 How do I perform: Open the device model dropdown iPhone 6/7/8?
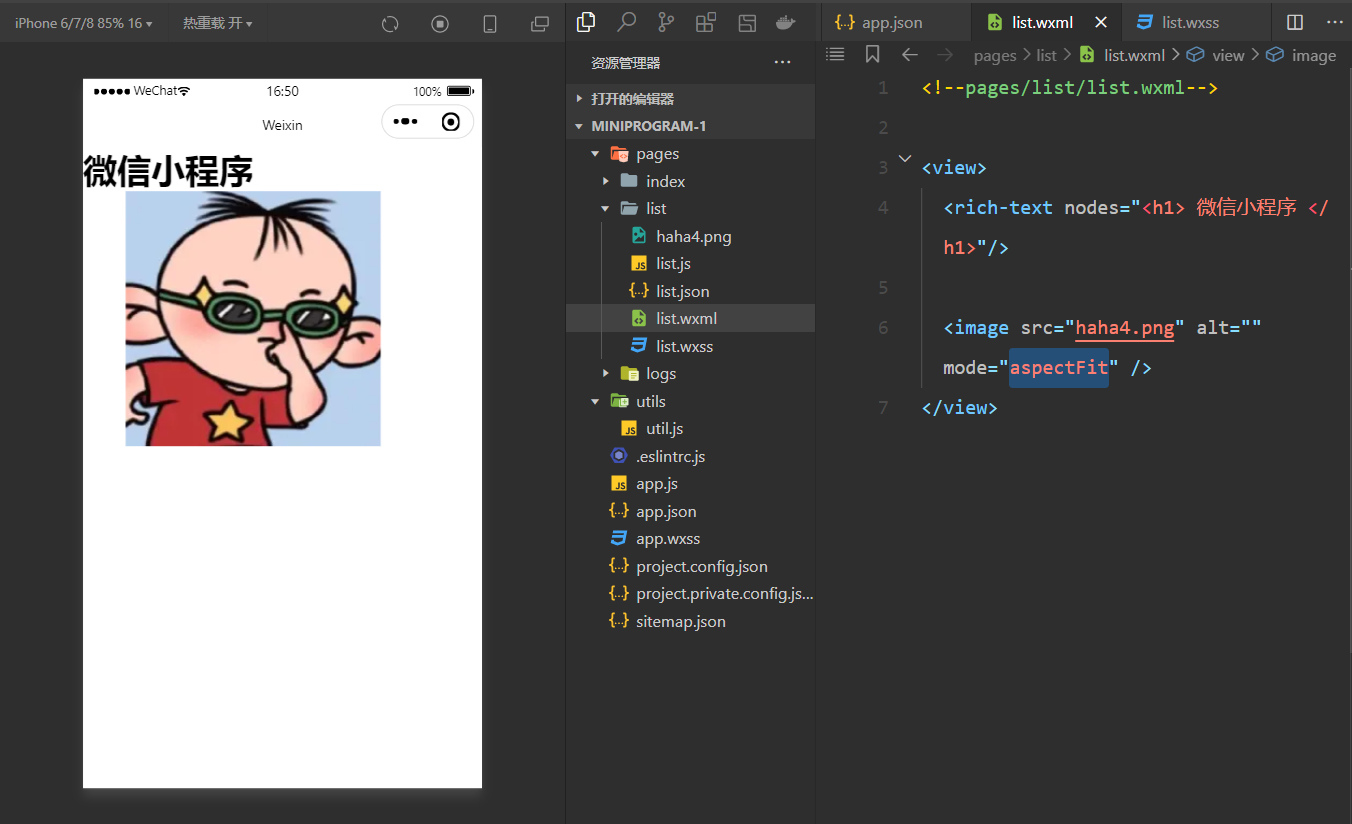83,23
